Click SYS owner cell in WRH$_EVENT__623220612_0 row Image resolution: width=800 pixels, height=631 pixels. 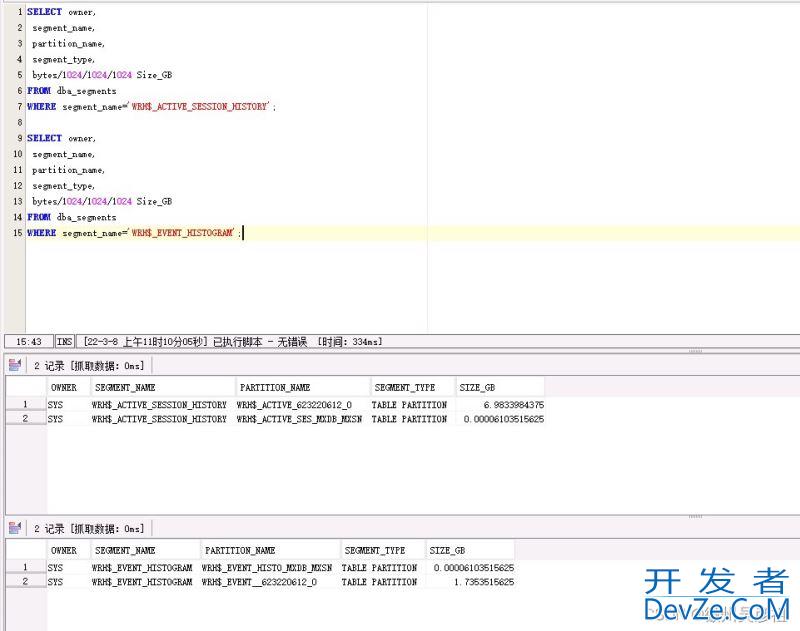[x=55, y=582]
